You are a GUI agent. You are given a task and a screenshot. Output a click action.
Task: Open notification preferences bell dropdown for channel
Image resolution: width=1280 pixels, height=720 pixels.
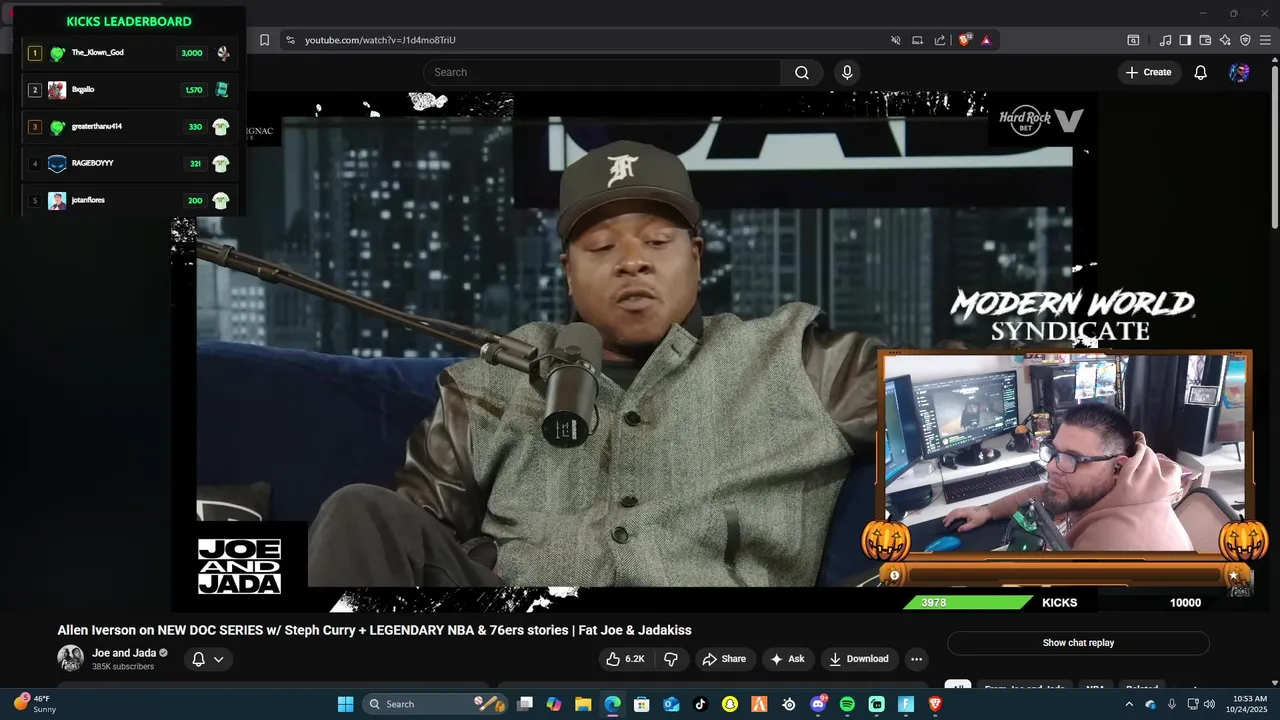[x=208, y=659]
